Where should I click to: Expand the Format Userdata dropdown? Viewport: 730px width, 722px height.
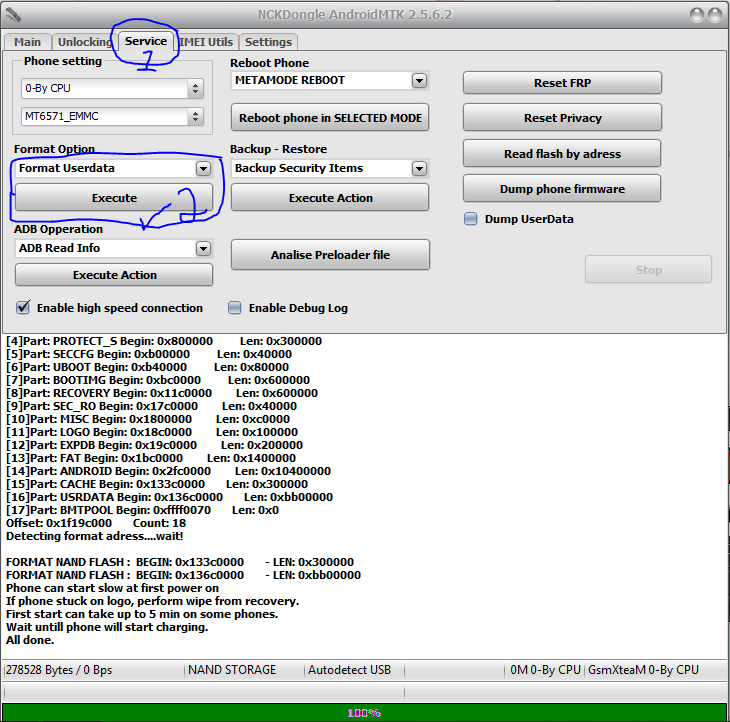[203, 169]
